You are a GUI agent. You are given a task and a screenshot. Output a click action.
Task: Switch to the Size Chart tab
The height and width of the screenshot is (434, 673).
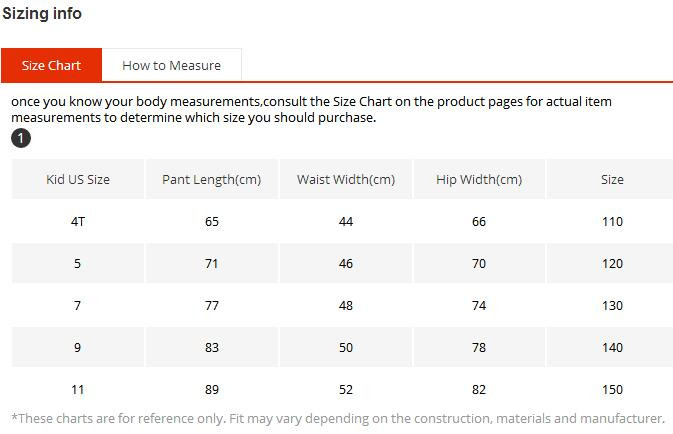coord(51,65)
